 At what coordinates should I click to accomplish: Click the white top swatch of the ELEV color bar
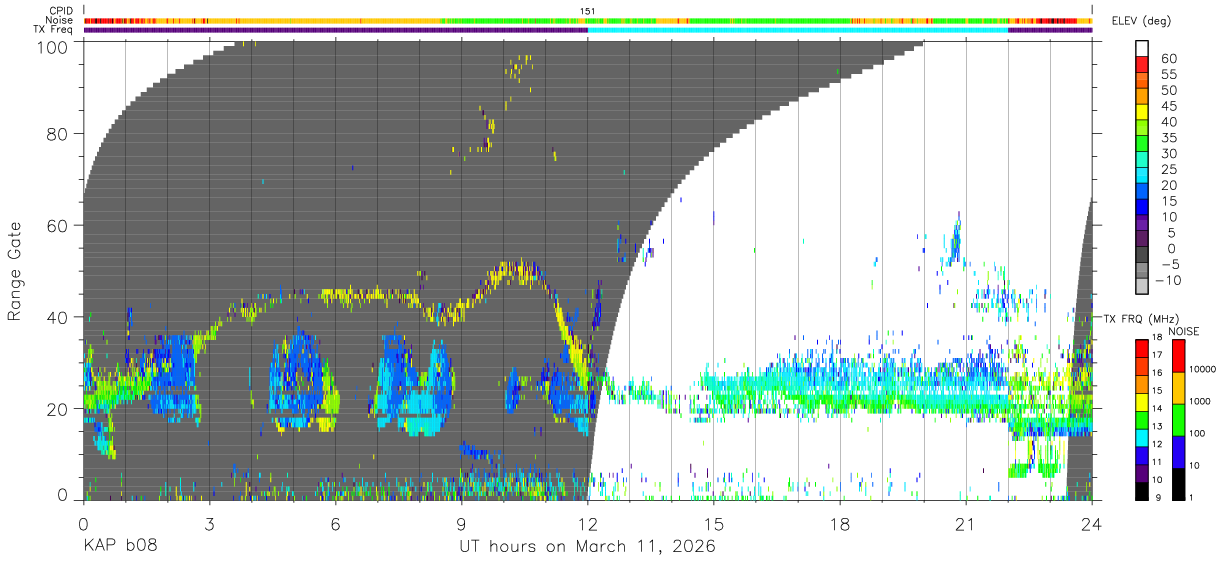(x=1142, y=49)
